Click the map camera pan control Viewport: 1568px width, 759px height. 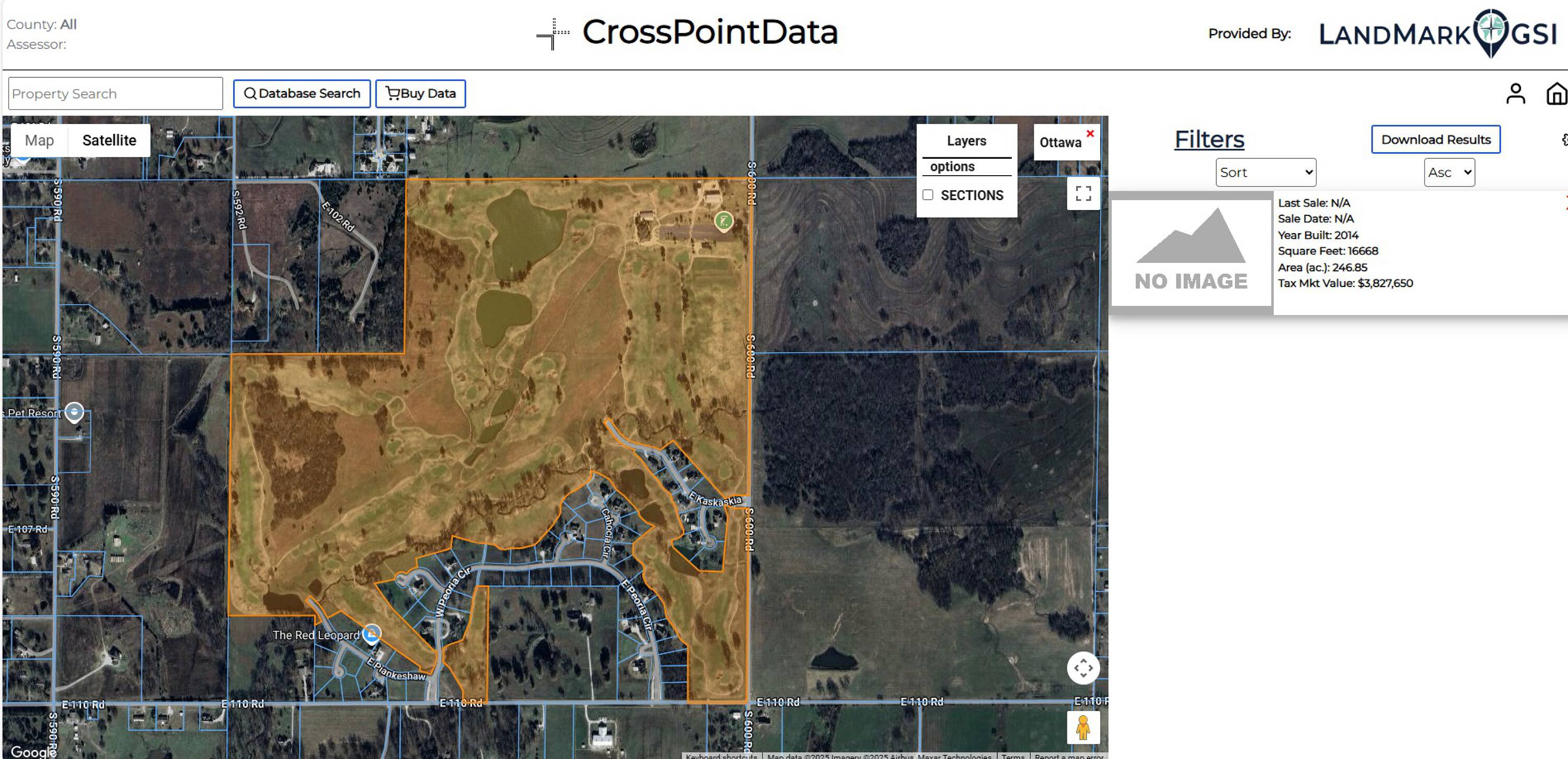[1083, 668]
